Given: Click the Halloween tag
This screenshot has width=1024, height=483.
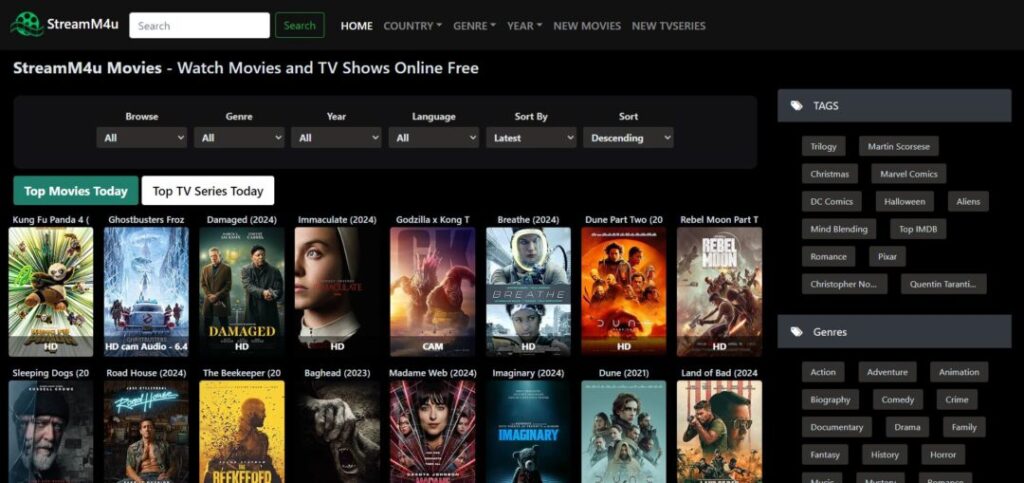Looking at the screenshot, I should click(904, 201).
